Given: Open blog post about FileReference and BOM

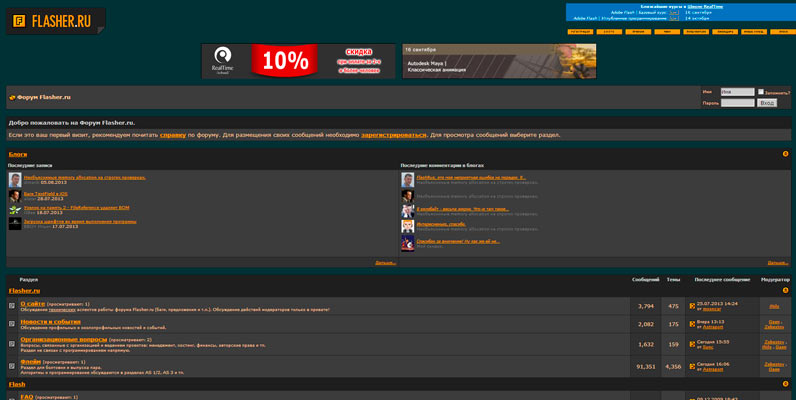Looking at the screenshot, I should click(77, 208).
